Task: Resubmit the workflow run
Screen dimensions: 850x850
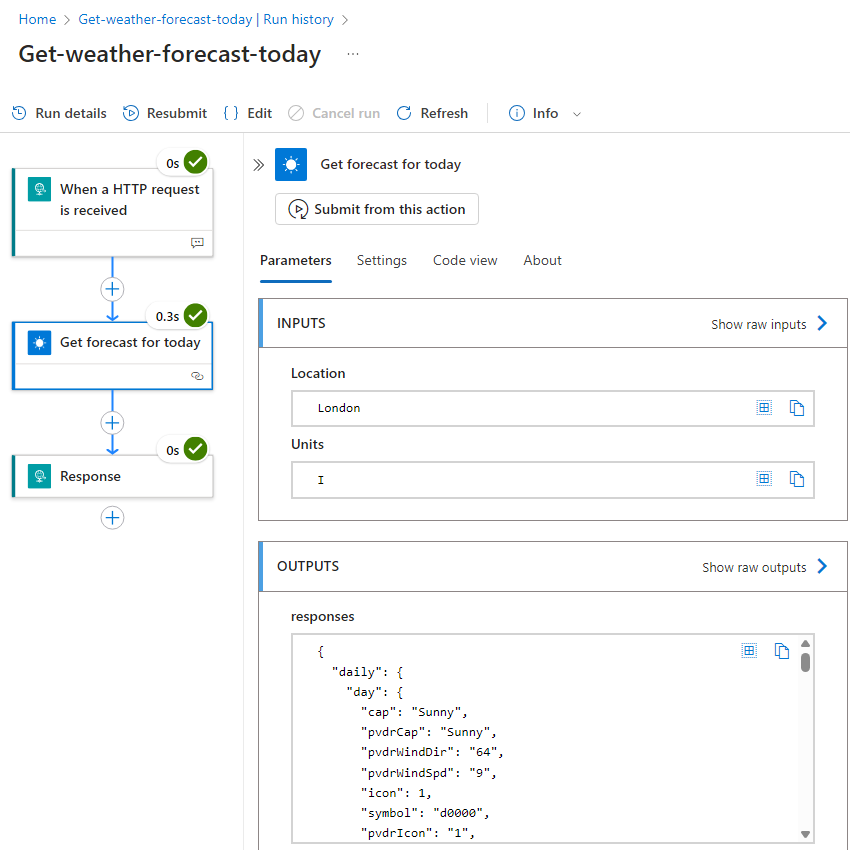Action: (165, 113)
